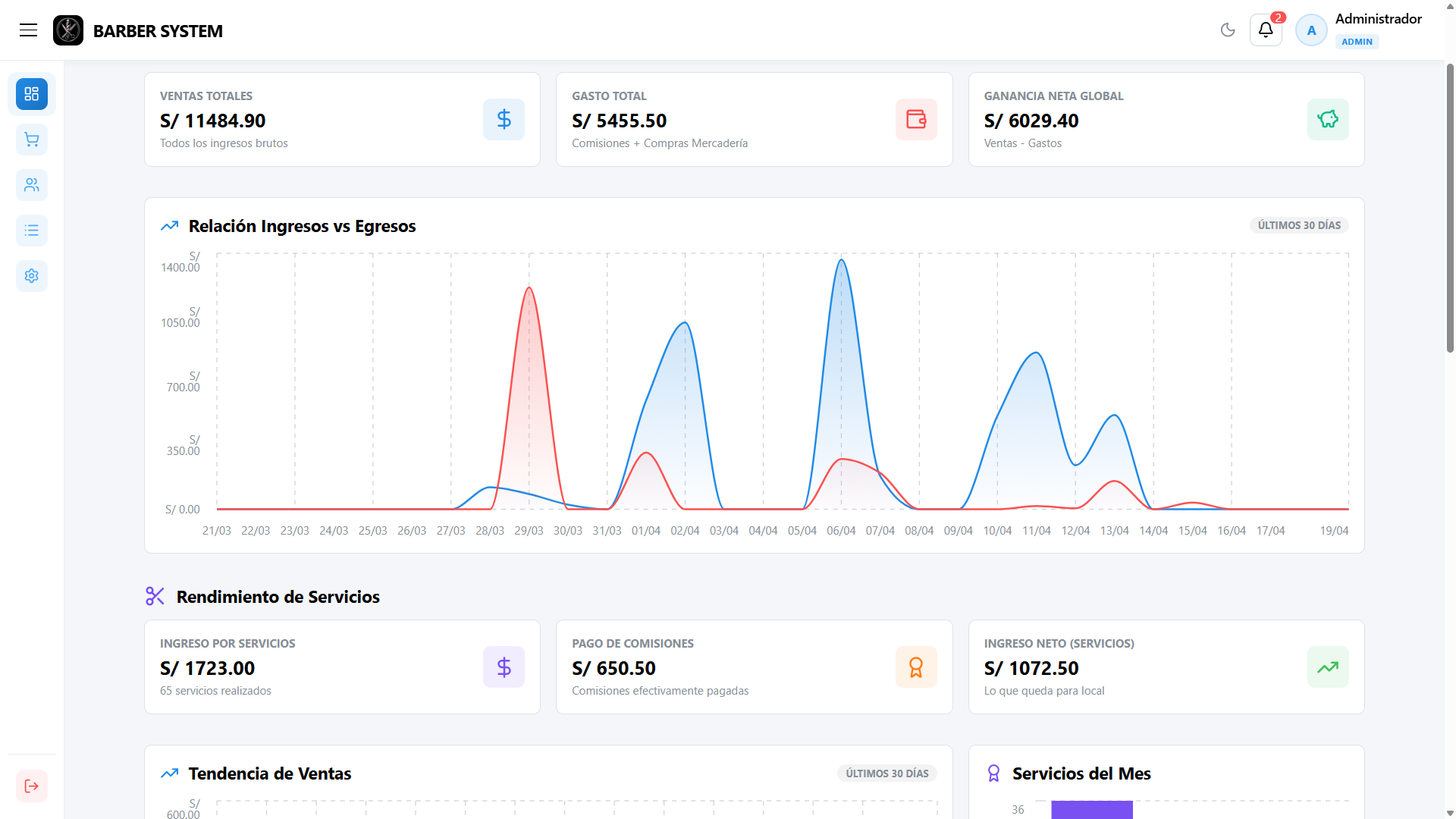The height and width of the screenshot is (819, 1456).
Task: Select the S/ 1072.50 net services value
Action: (1031, 668)
